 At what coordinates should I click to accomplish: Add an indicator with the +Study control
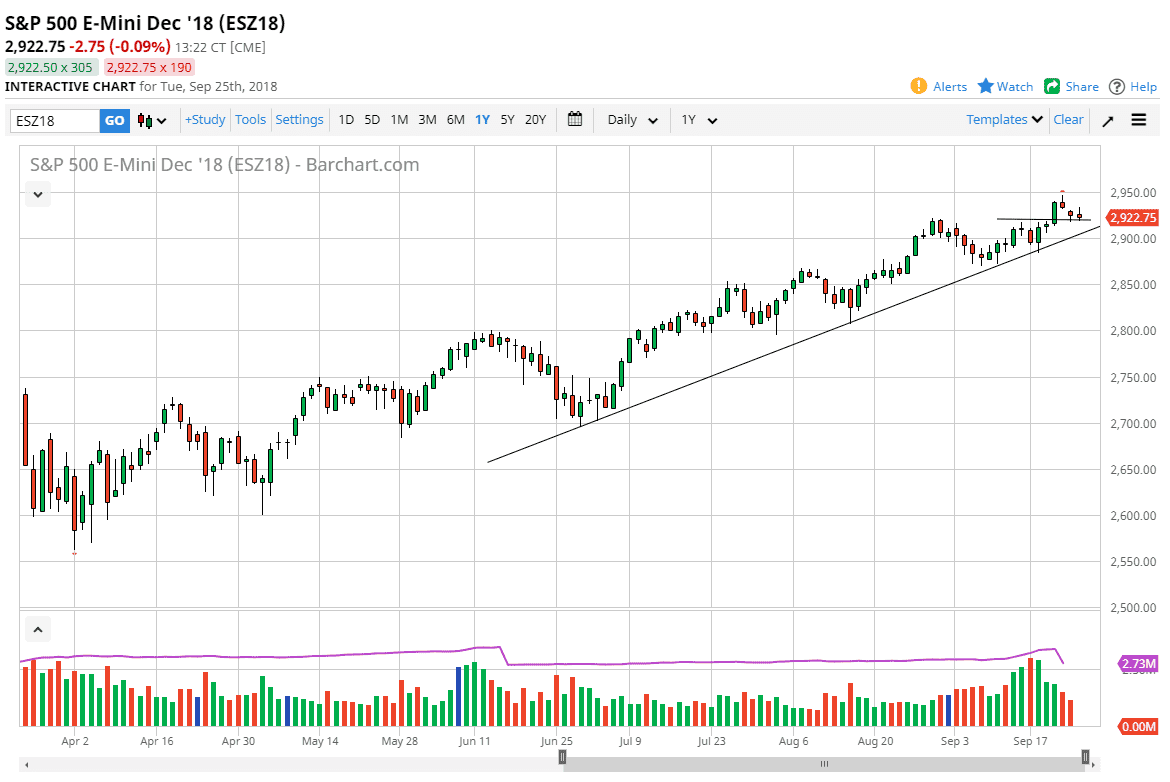click(204, 119)
